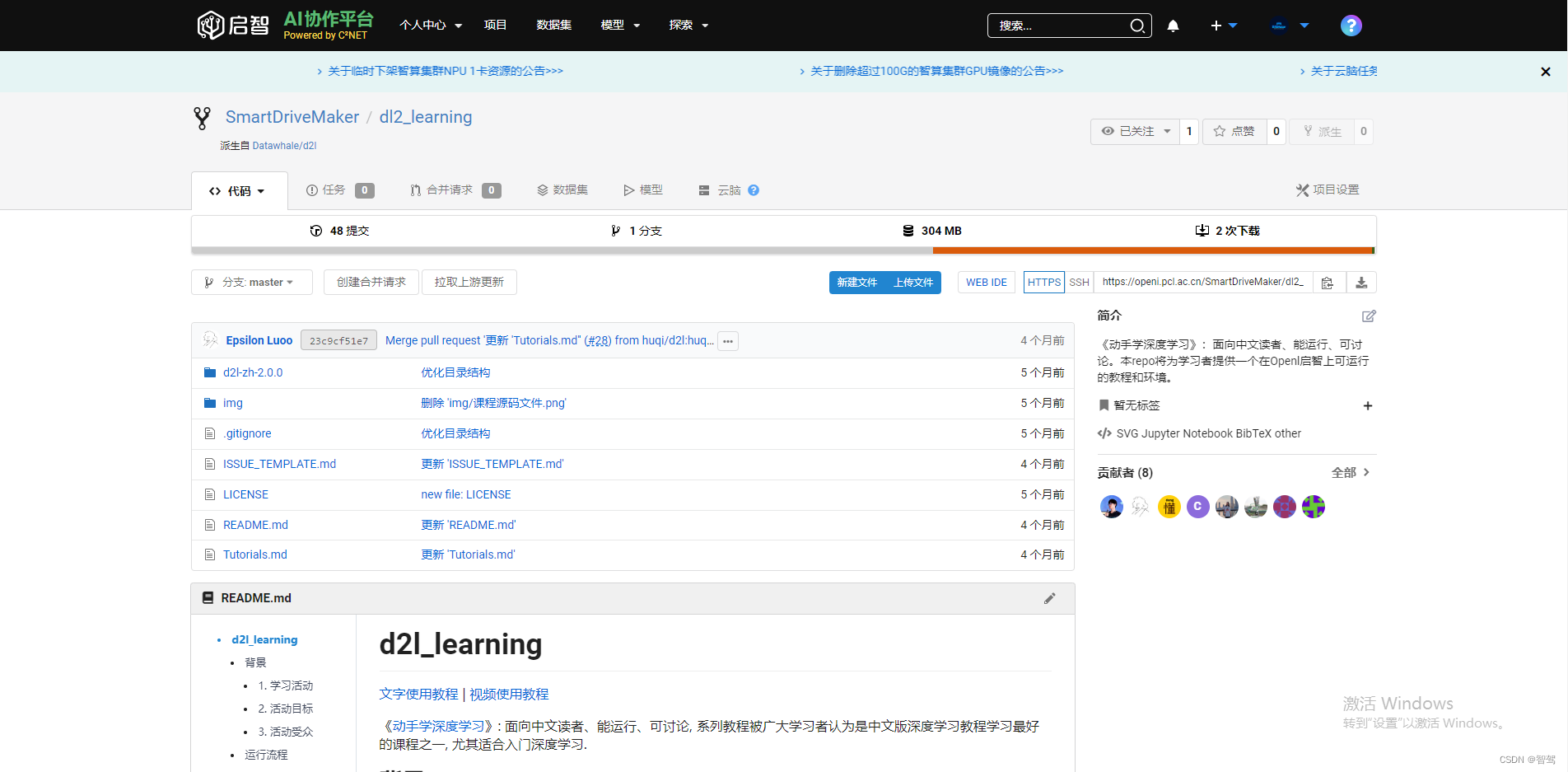Click the 派生 fork button
This screenshot has height=772, width=1568.
(x=1322, y=131)
